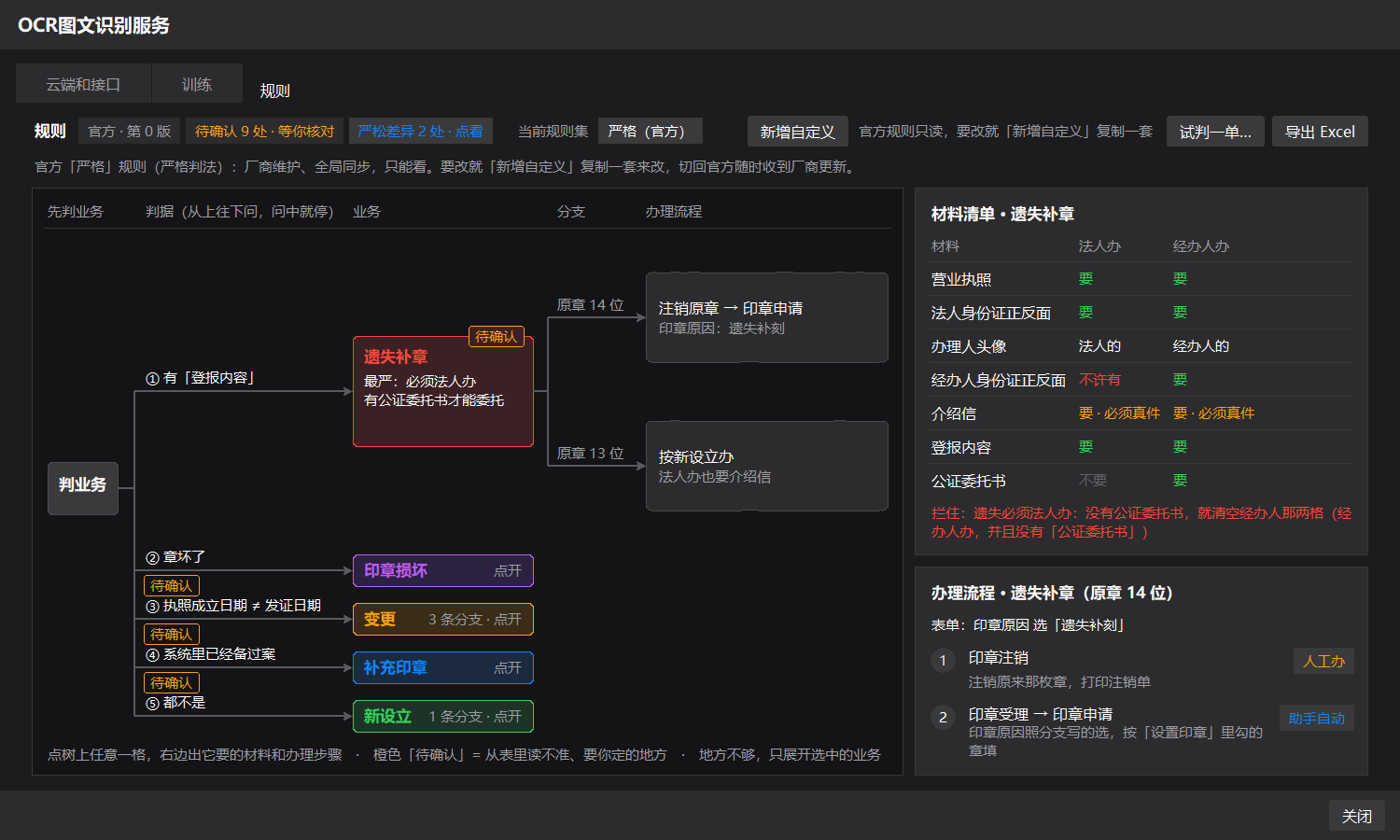Click the 官方·第 0 版 version tag
This screenshot has height=840, width=1400.
[x=130, y=131]
